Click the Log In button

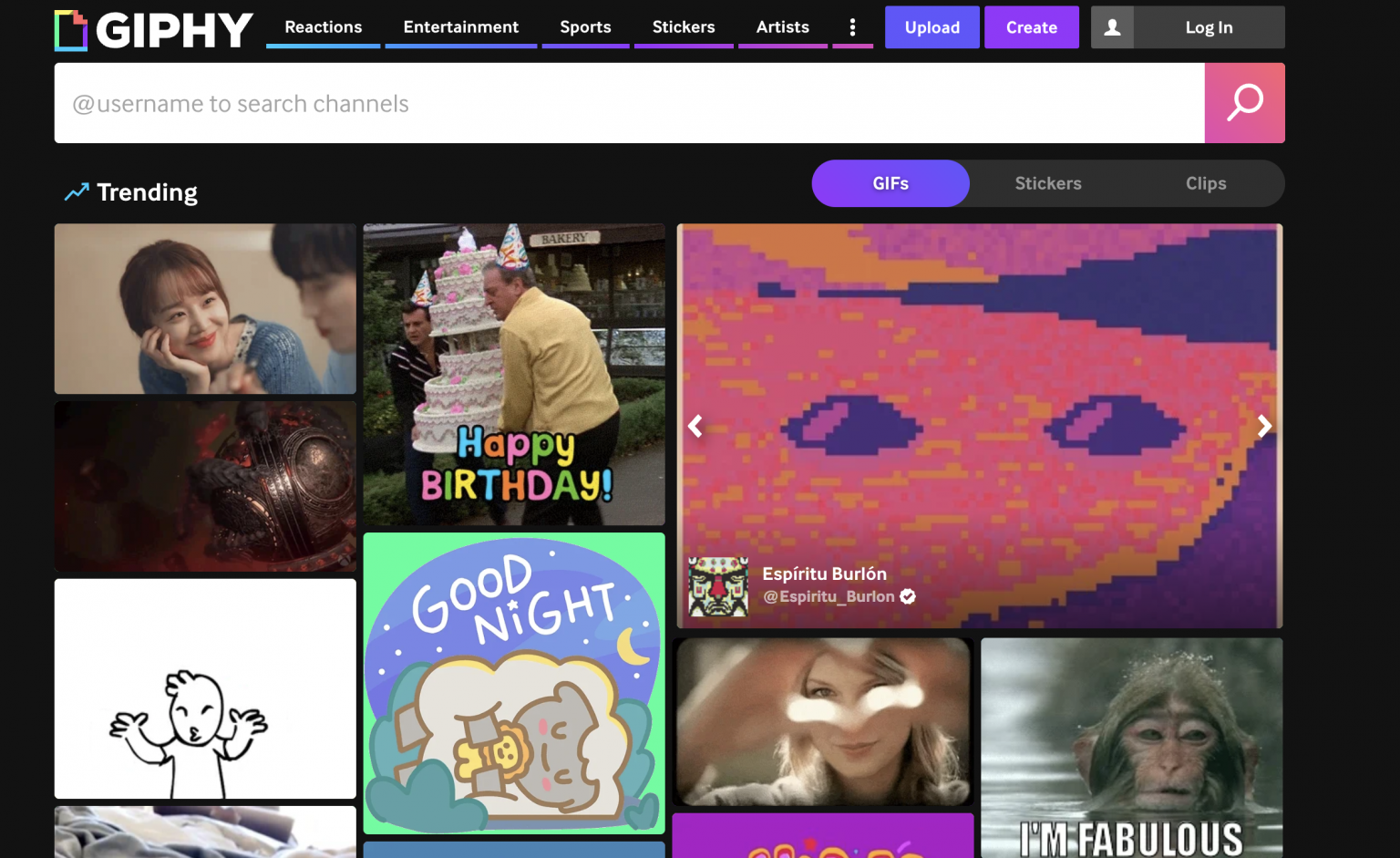[x=1209, y=27]
